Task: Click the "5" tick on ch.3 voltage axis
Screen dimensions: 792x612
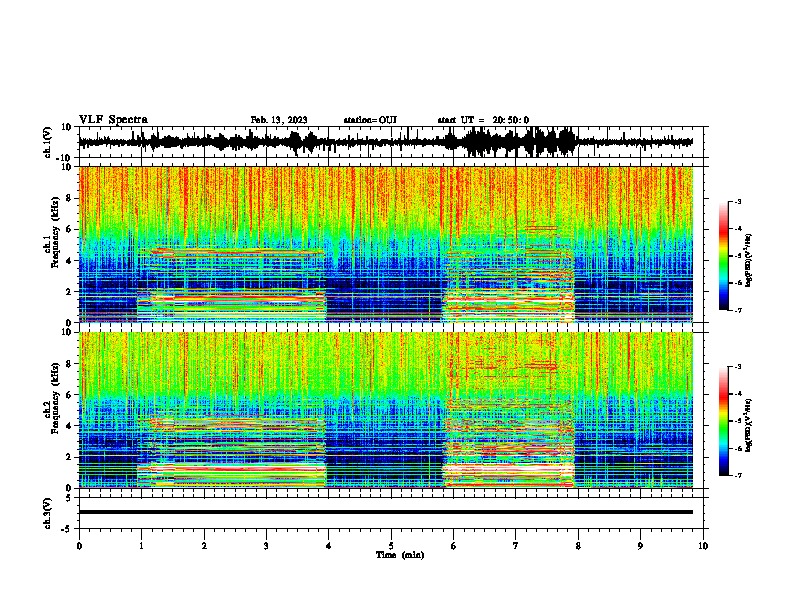Action: 70,498
